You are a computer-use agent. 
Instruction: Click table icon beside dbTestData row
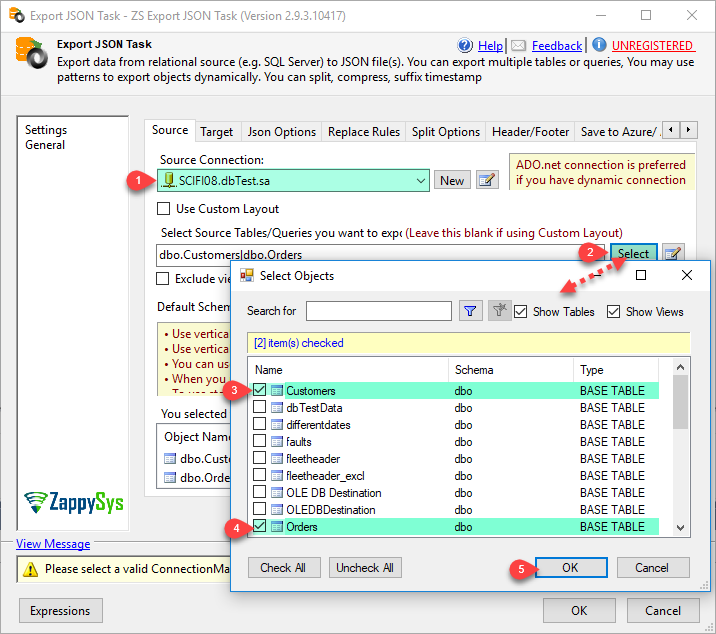pos(276,407)
